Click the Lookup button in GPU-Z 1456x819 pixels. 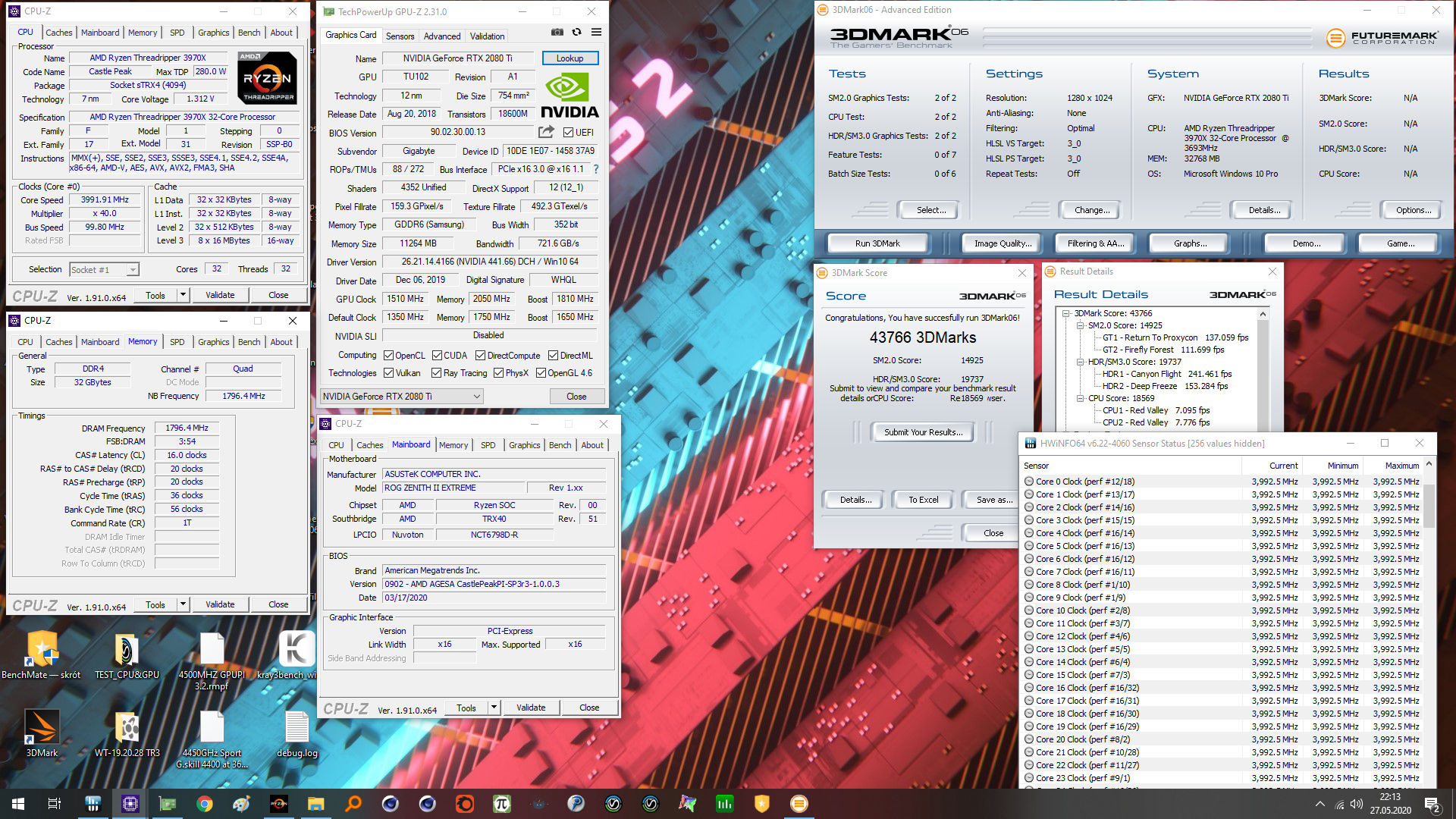coord(570,58)
